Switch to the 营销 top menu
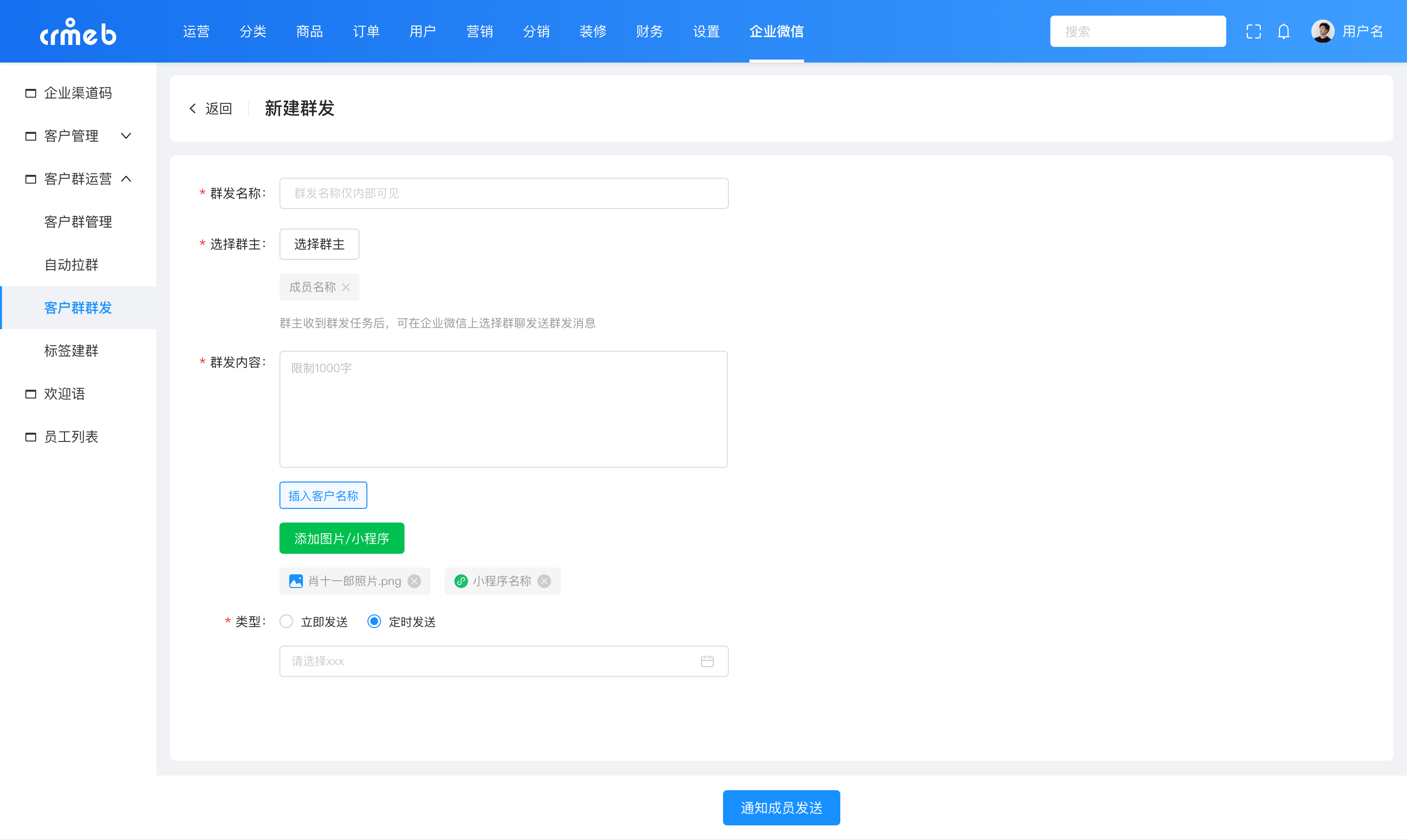Viewport: 1407px width, 840px height. 479,32
